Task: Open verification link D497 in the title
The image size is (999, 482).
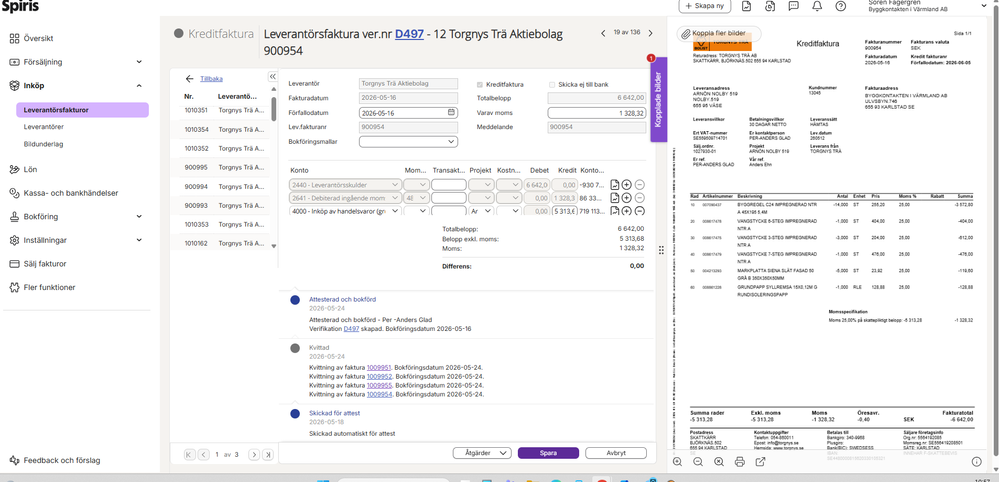Action: [409, 34]
